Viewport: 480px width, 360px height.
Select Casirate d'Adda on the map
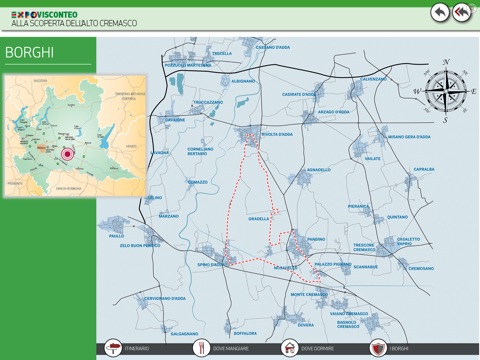coord(299,95)
